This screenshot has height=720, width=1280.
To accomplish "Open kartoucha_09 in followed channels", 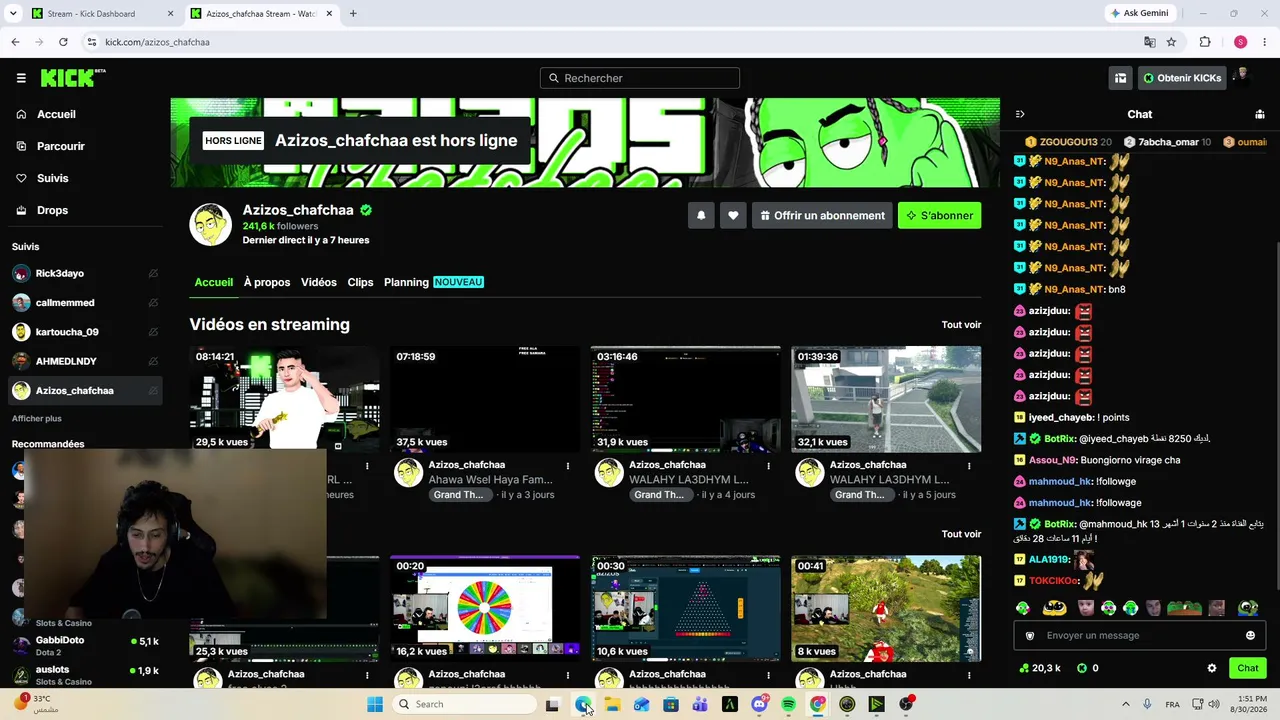I will click(x=85, y=332).
